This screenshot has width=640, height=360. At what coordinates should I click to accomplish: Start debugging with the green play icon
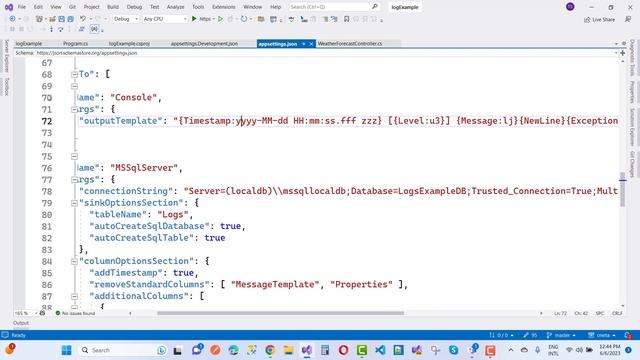[x=194, y=19]
